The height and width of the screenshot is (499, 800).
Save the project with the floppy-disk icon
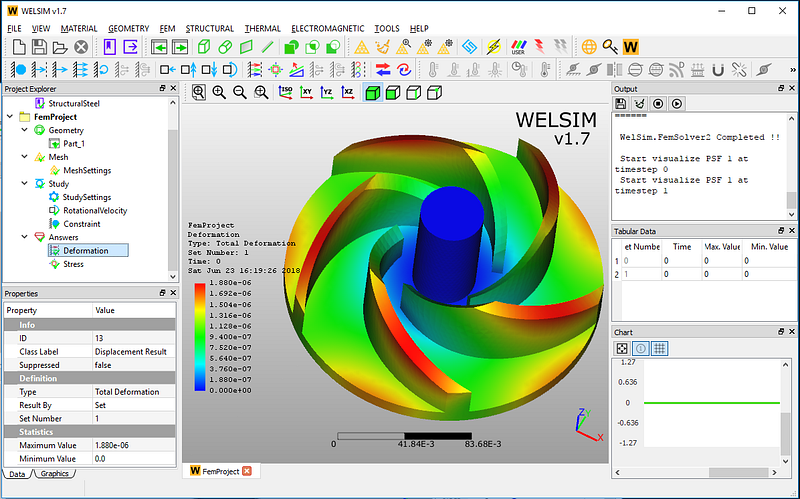click(x=39, y=47)
